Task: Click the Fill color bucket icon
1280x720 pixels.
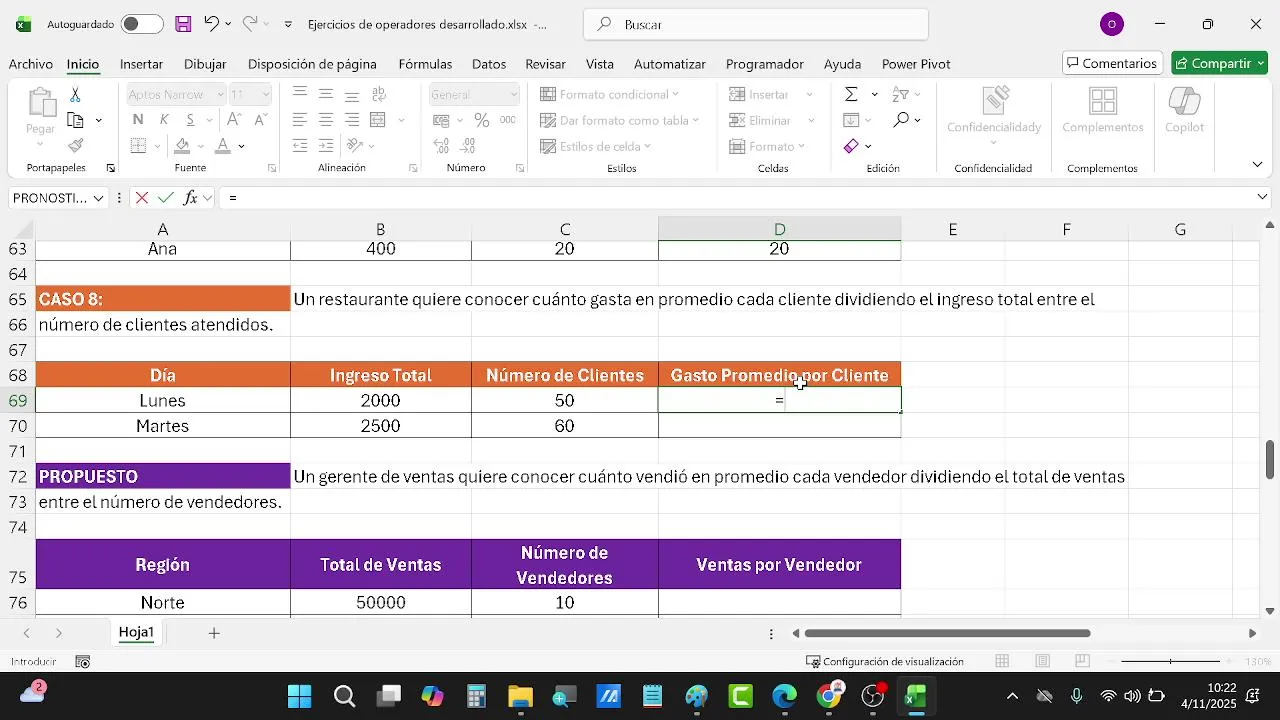Action: click(x=182, y=146)
